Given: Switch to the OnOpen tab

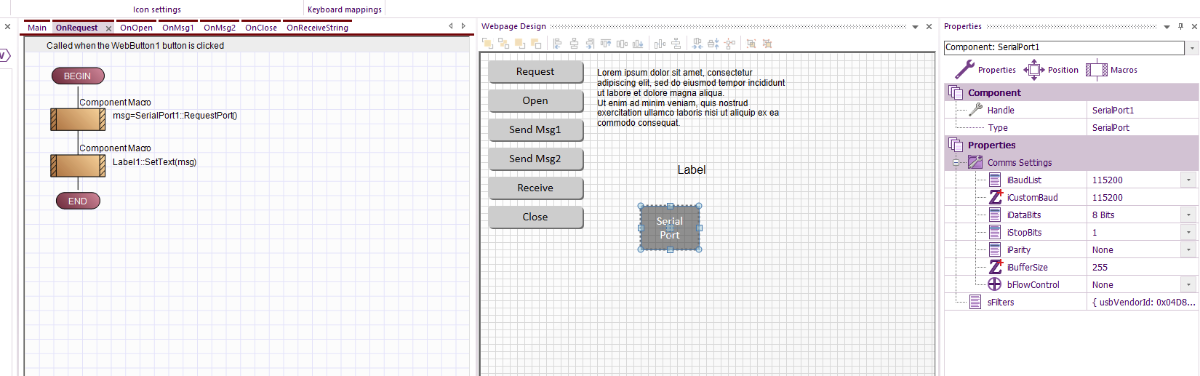Looking at the screenshot, I should (136, 27).
